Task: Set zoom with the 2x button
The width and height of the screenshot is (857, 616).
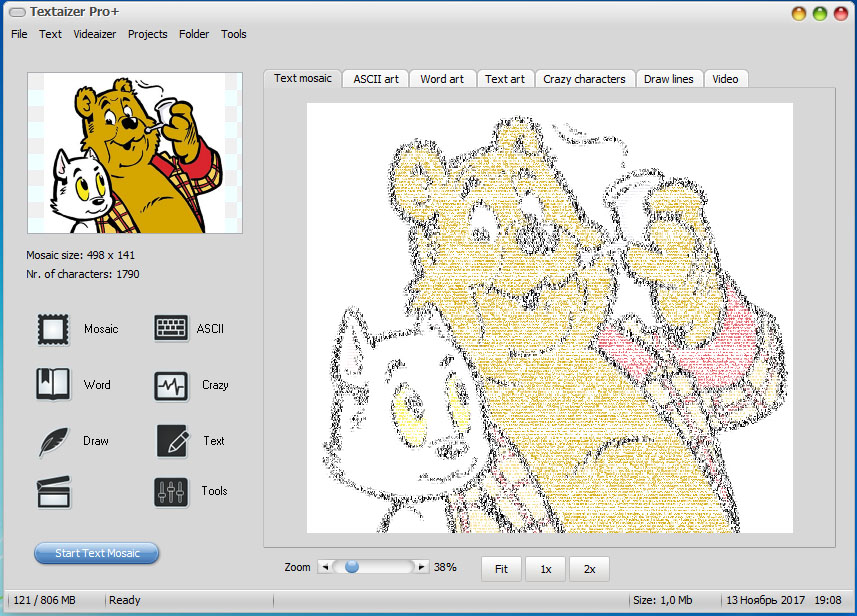Action: [x=589, y=569]
